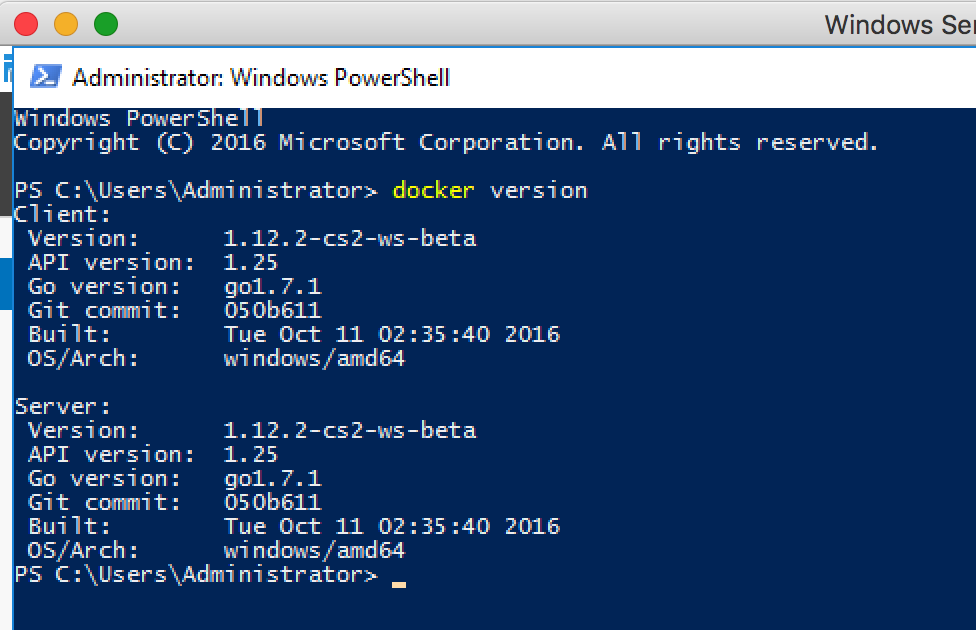Maximize window using the green button

coord(106,24)
